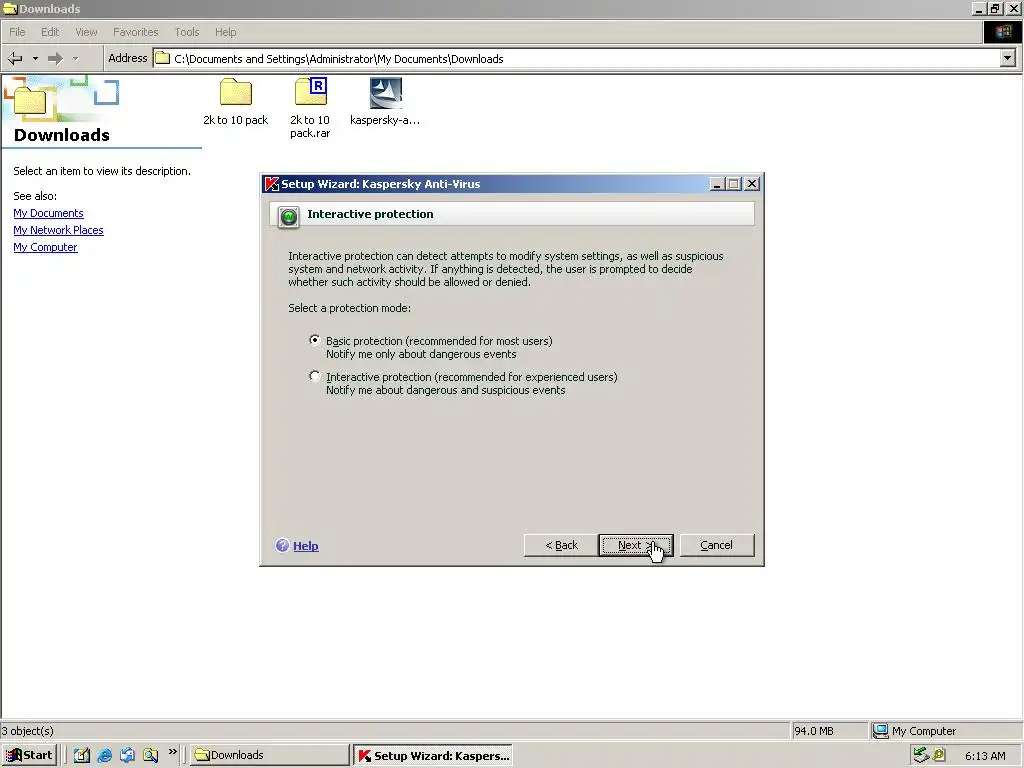1024x768 pixels.
Task: Click the Downloads folder icon in the title bar
Action: [x=10, y=8]
